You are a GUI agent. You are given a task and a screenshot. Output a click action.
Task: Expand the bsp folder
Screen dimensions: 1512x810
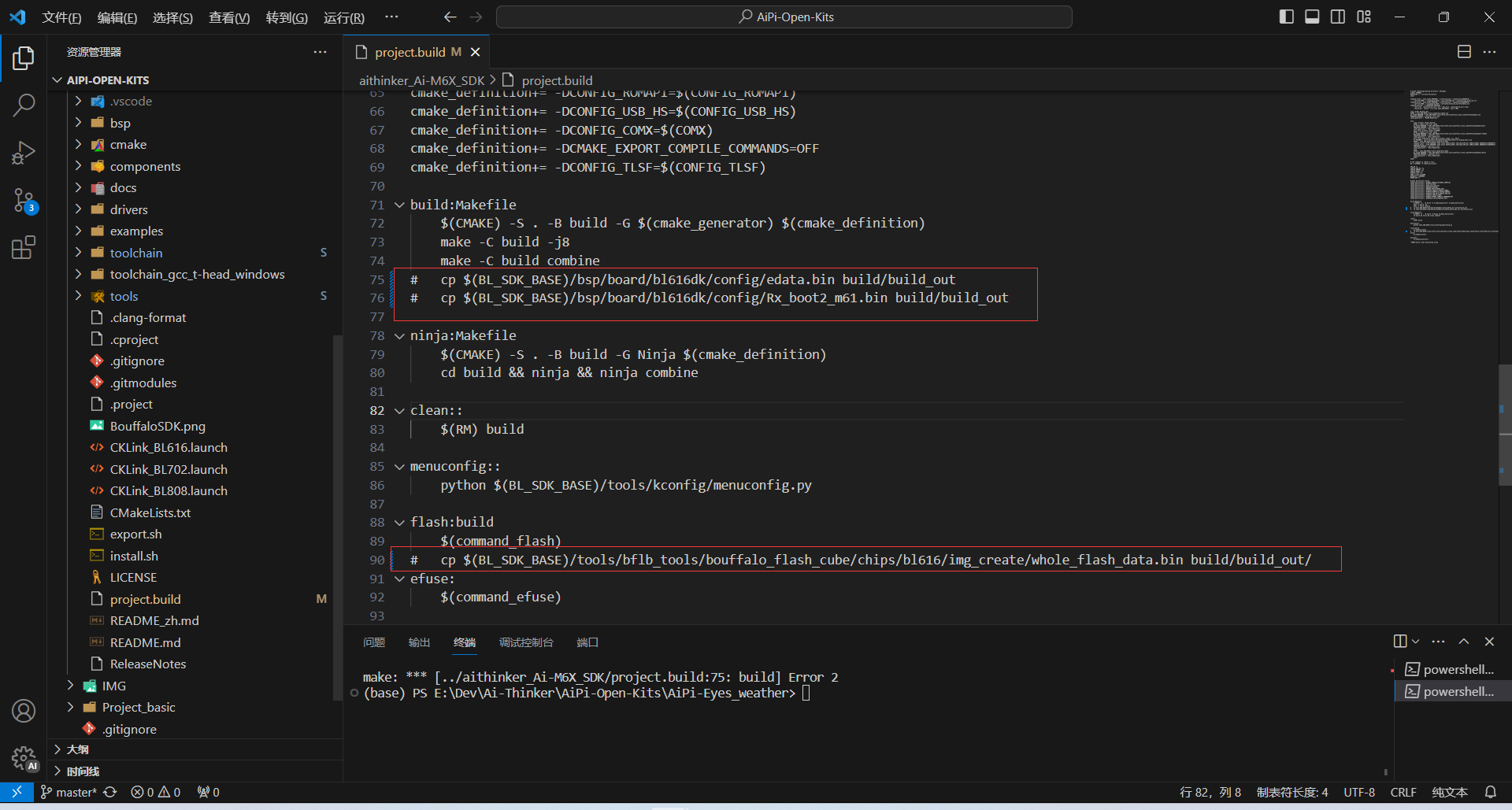pos(78,123)
